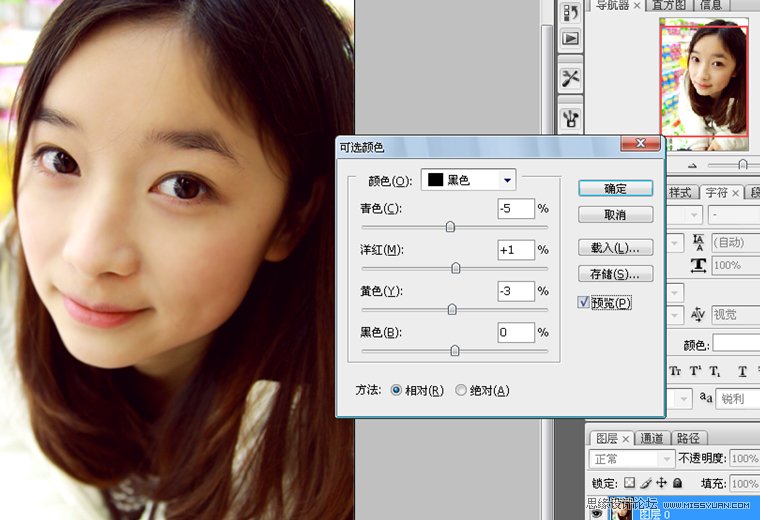Open the Actions panel play icon
The height and width of the screenshot is (520, 760).
(x=570, y=38)
